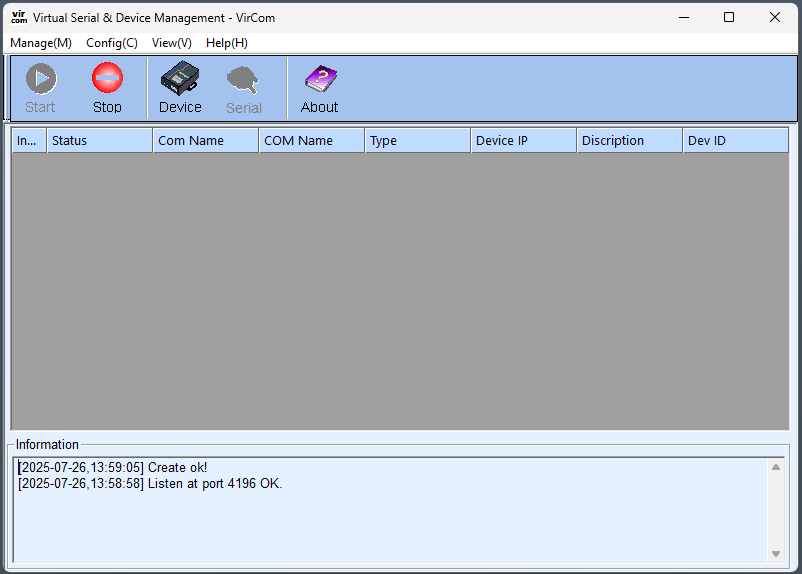Open the Config(C) menu
The image size is (802, 574).
112,43
